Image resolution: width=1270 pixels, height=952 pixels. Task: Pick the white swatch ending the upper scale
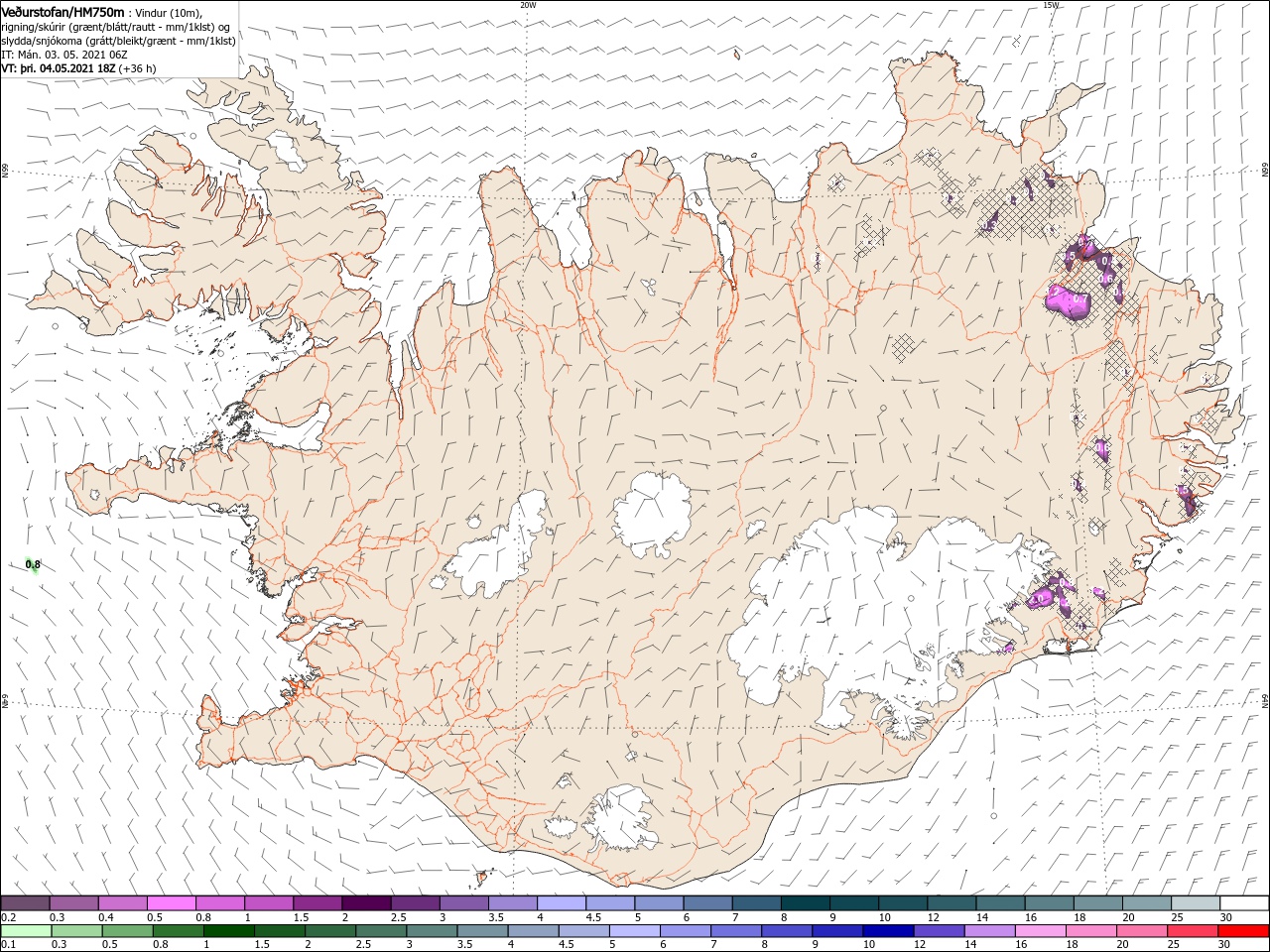(1243, 903)
